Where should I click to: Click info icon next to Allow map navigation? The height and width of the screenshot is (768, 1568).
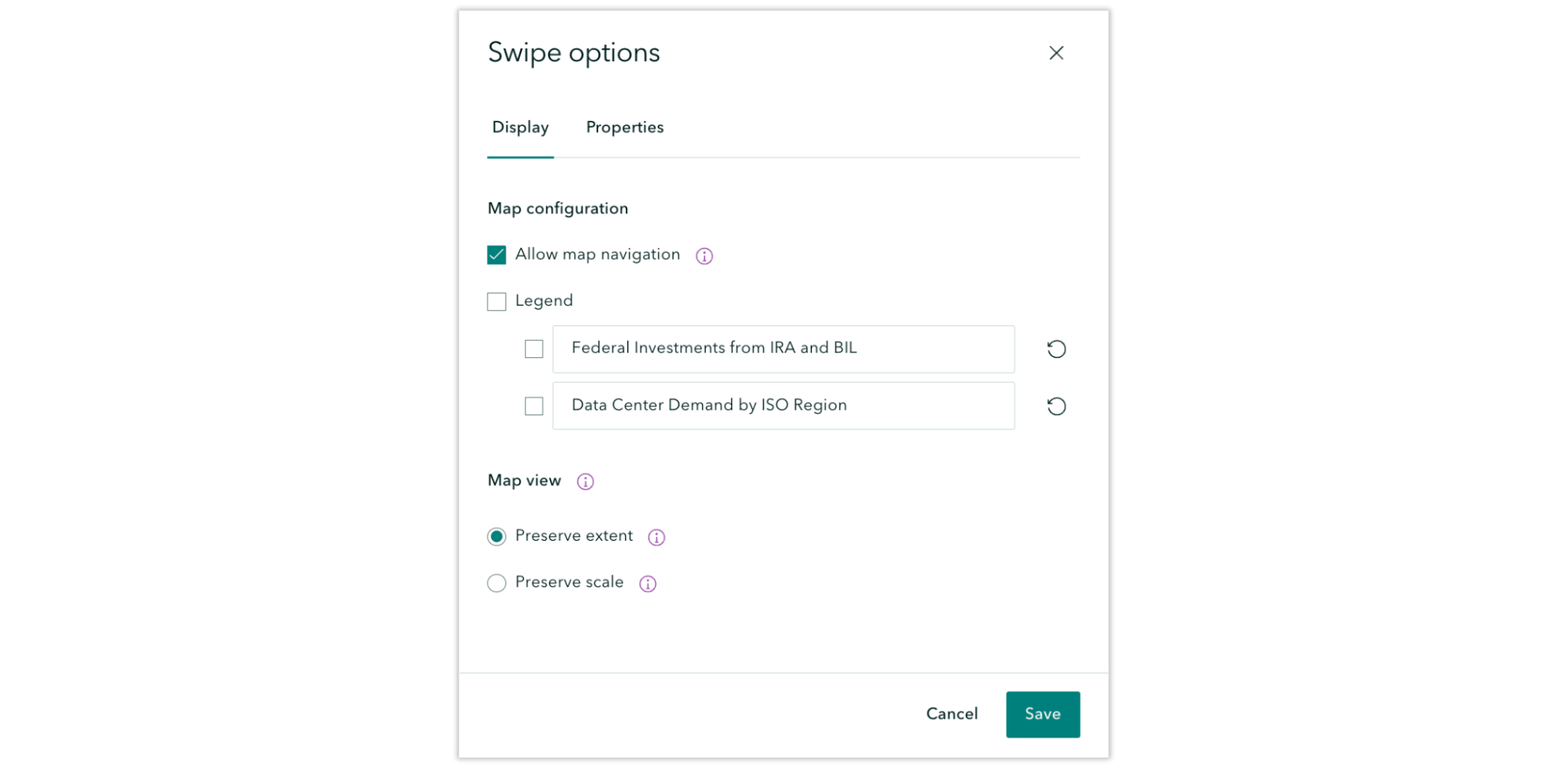pos(704,256)
